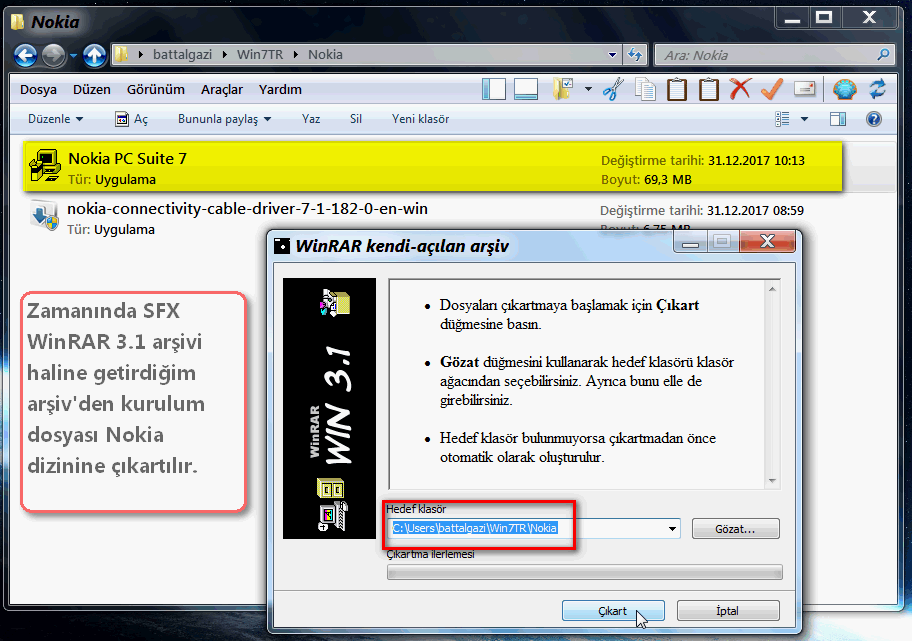This screenshot has width=912, height=641.
Task: Go back with the Explorer Back arrow
Action: point(26,55)
